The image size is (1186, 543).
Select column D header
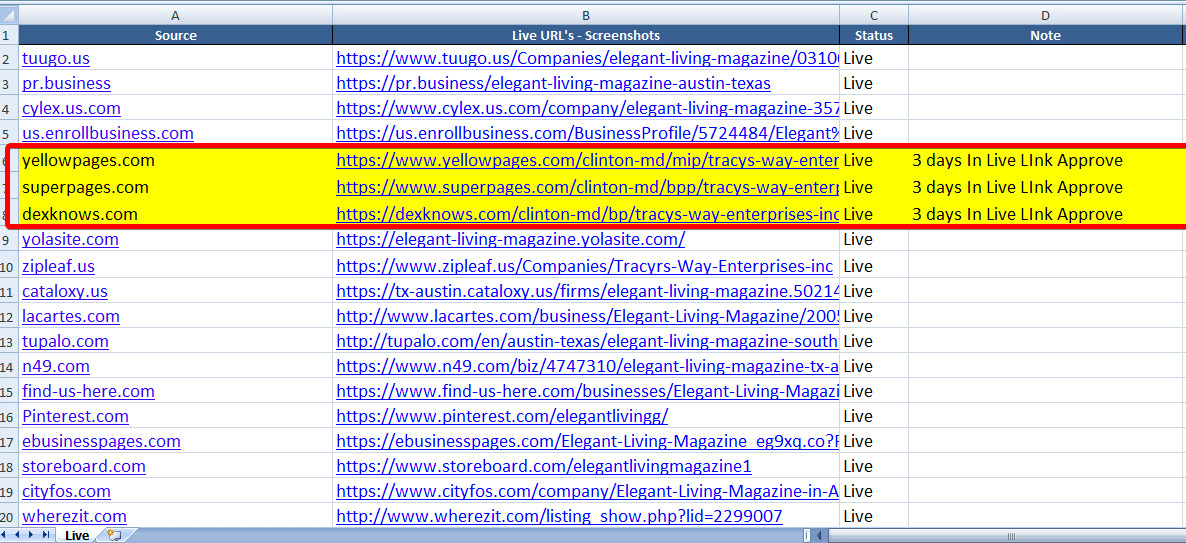coord(1047,14)
